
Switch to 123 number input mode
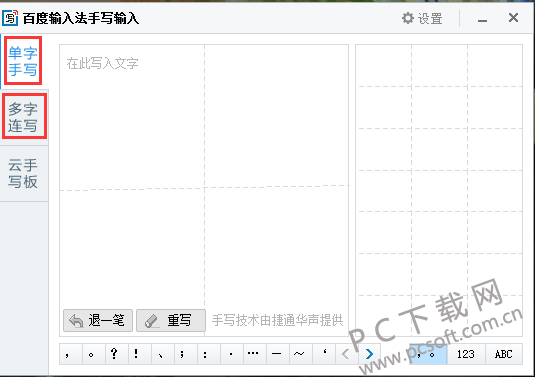pos(466,354)
